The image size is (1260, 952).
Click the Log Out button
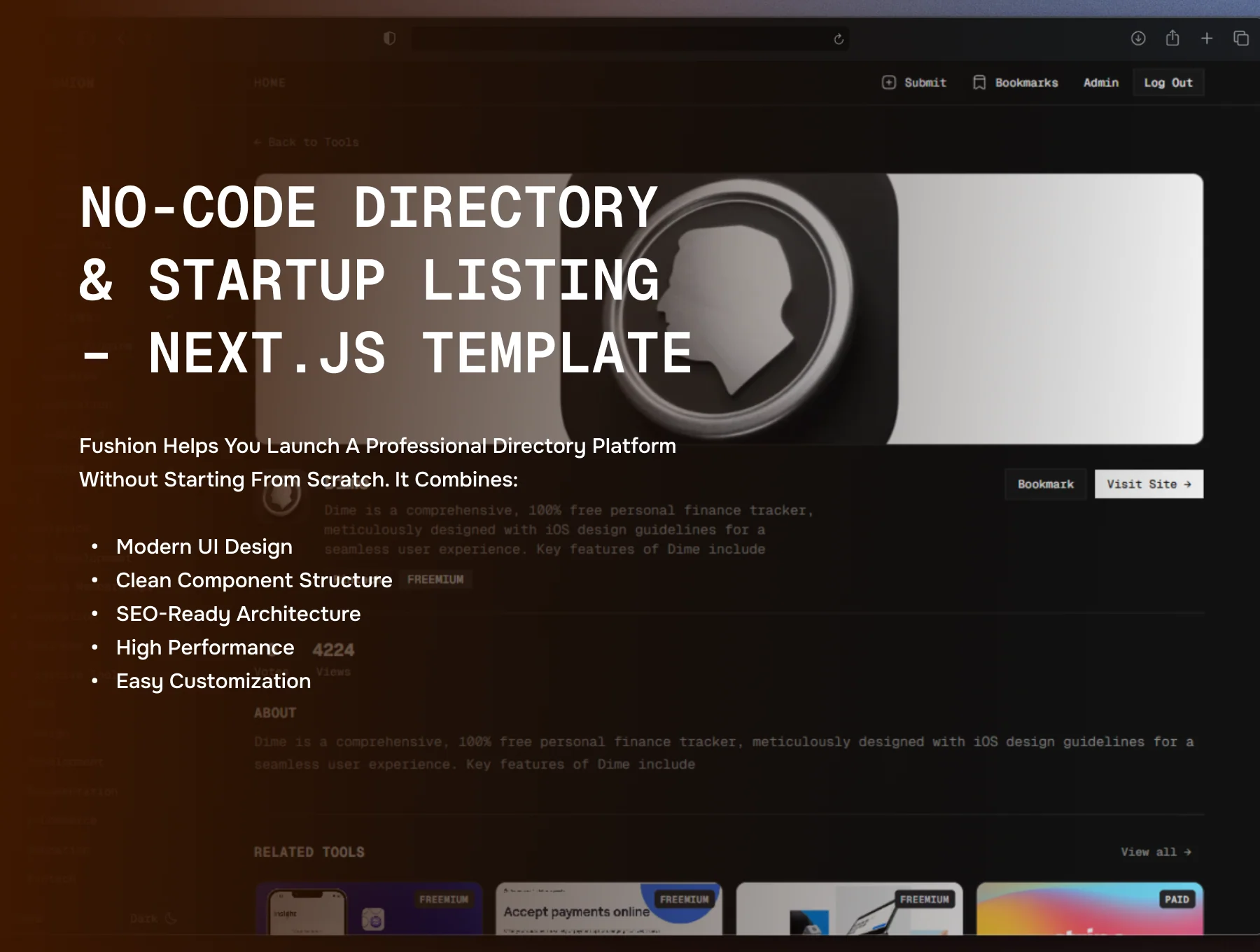point(1168,83)
